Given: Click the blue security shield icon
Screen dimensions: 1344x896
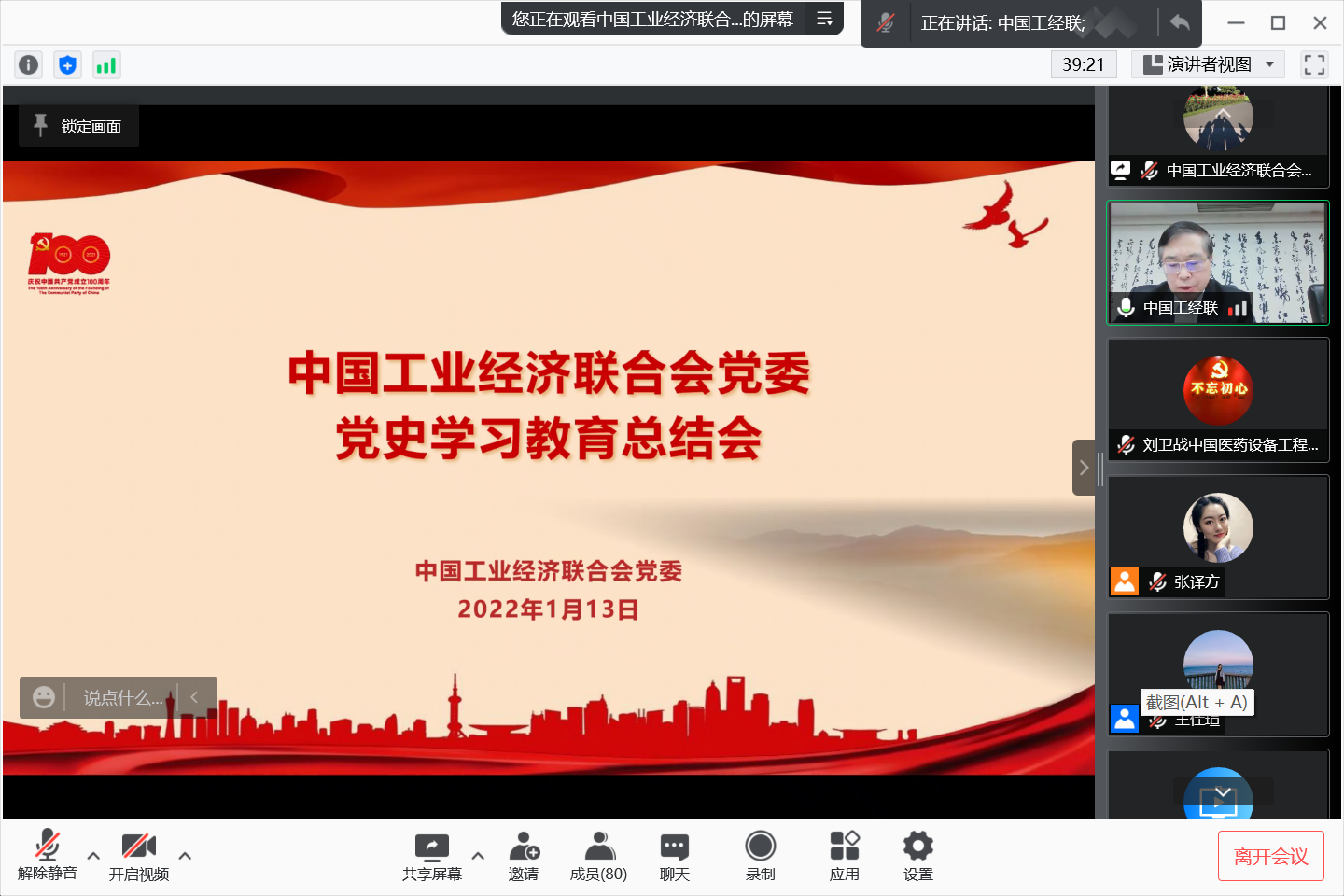Looking at the screenshot, I should [67, 64].
